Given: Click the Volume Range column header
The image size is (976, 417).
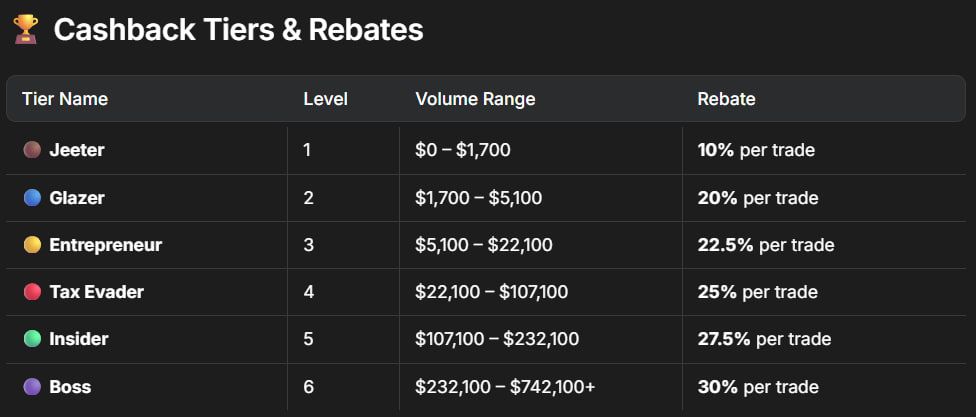Looking at the screenshot, I should [475, 99].
